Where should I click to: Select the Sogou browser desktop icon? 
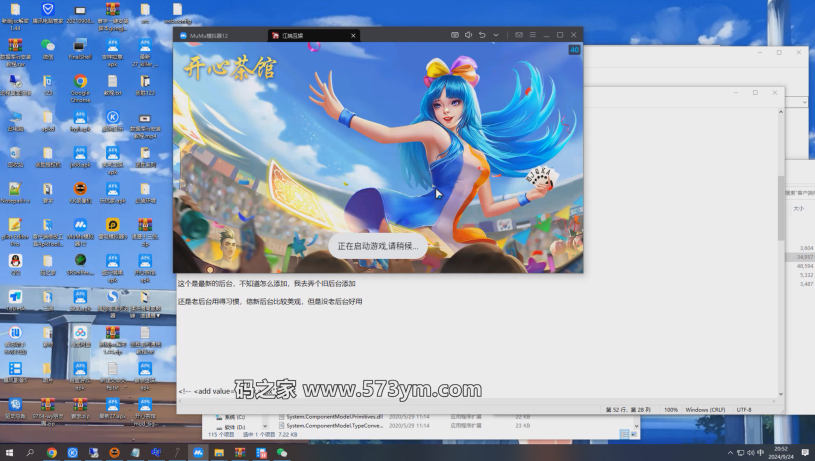112,303
